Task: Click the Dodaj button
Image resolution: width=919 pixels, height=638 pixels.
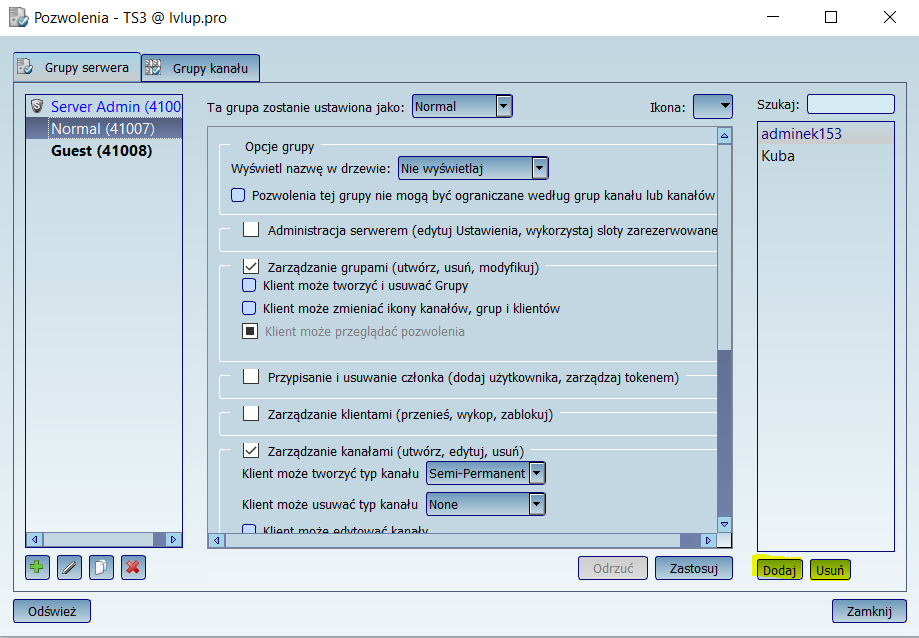Action: point(779,570)
